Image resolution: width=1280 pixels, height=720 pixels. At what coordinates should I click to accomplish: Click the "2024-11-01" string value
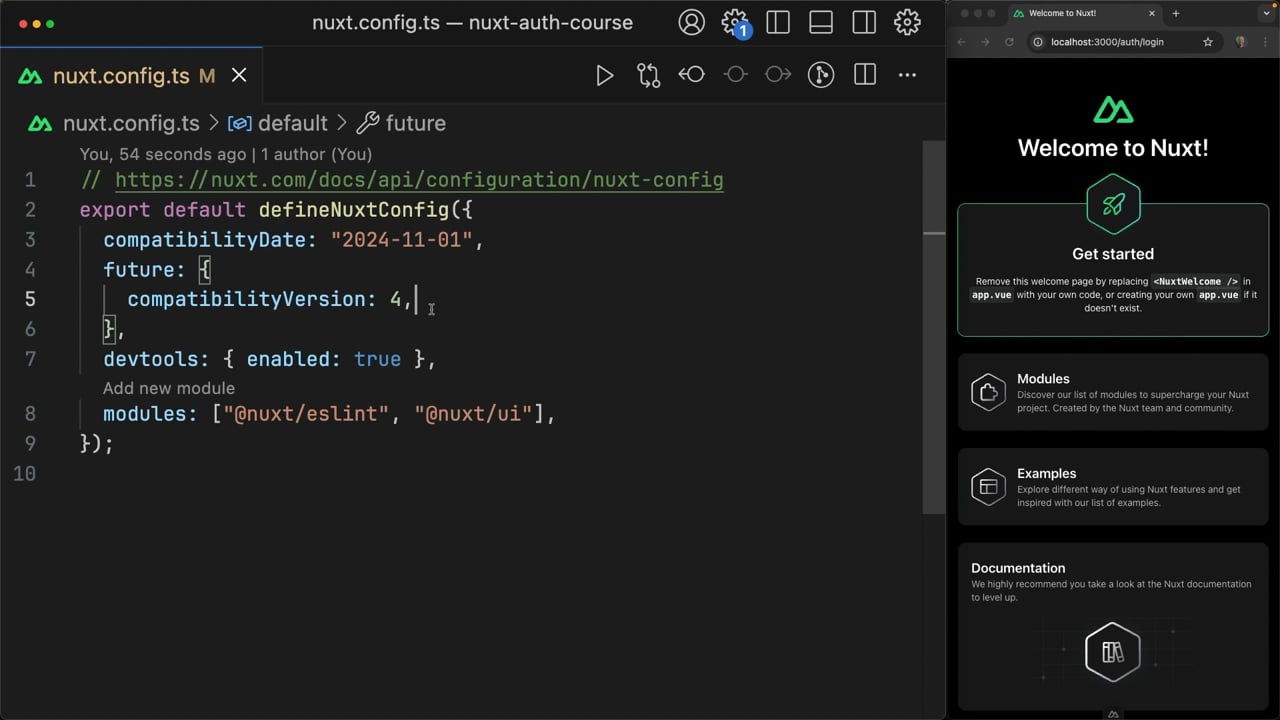[x=401, y=240]
